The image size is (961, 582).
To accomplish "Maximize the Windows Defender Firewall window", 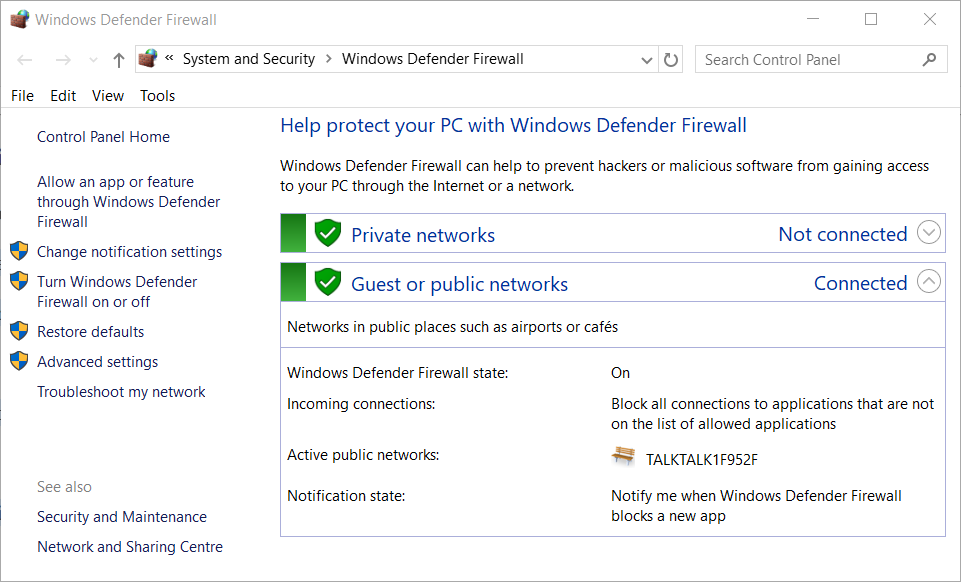I will (x=871, y=20).
